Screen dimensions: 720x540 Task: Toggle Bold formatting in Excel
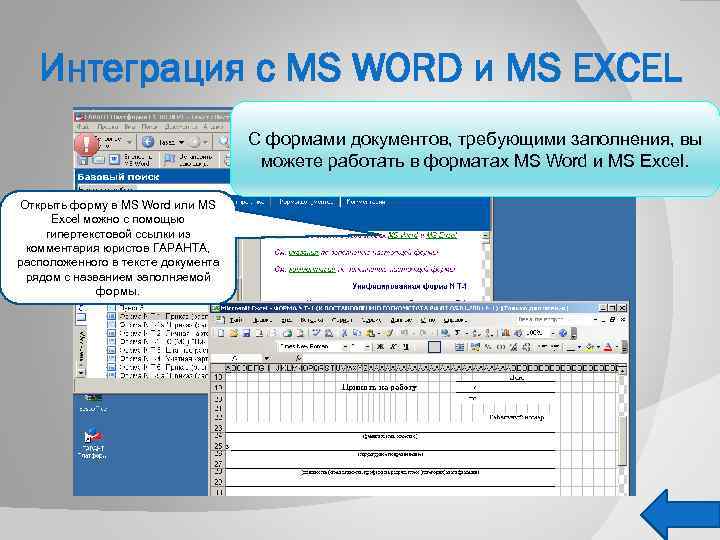point(380,347)
